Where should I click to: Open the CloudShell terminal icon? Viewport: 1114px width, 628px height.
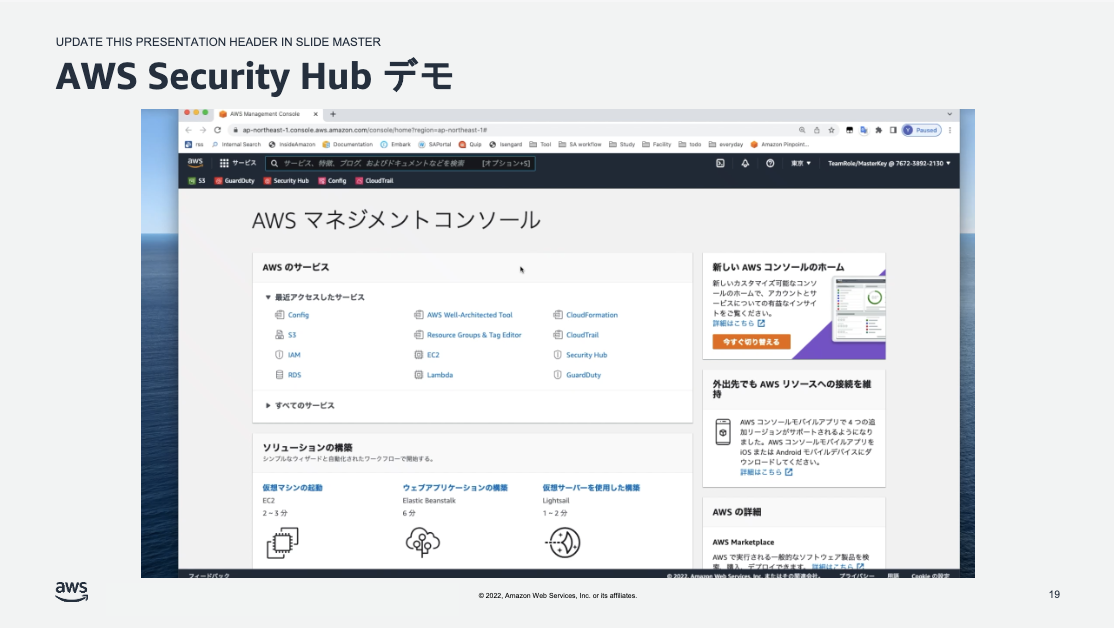click(x=720, y=163)
